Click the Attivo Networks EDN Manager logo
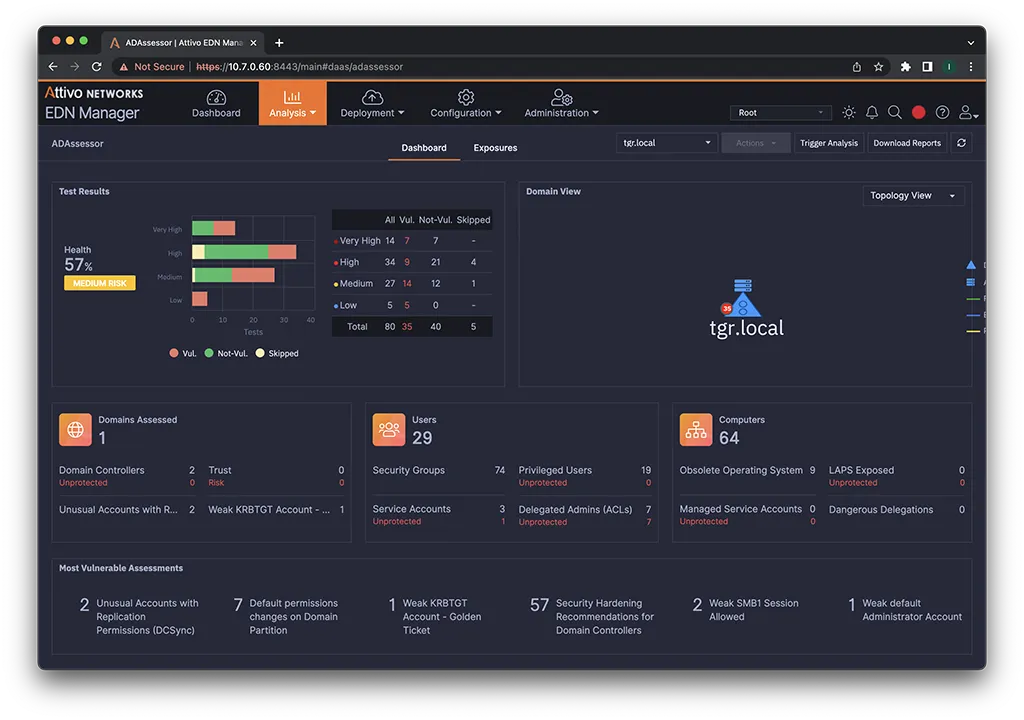The image size is (1024, 720). 93,103
